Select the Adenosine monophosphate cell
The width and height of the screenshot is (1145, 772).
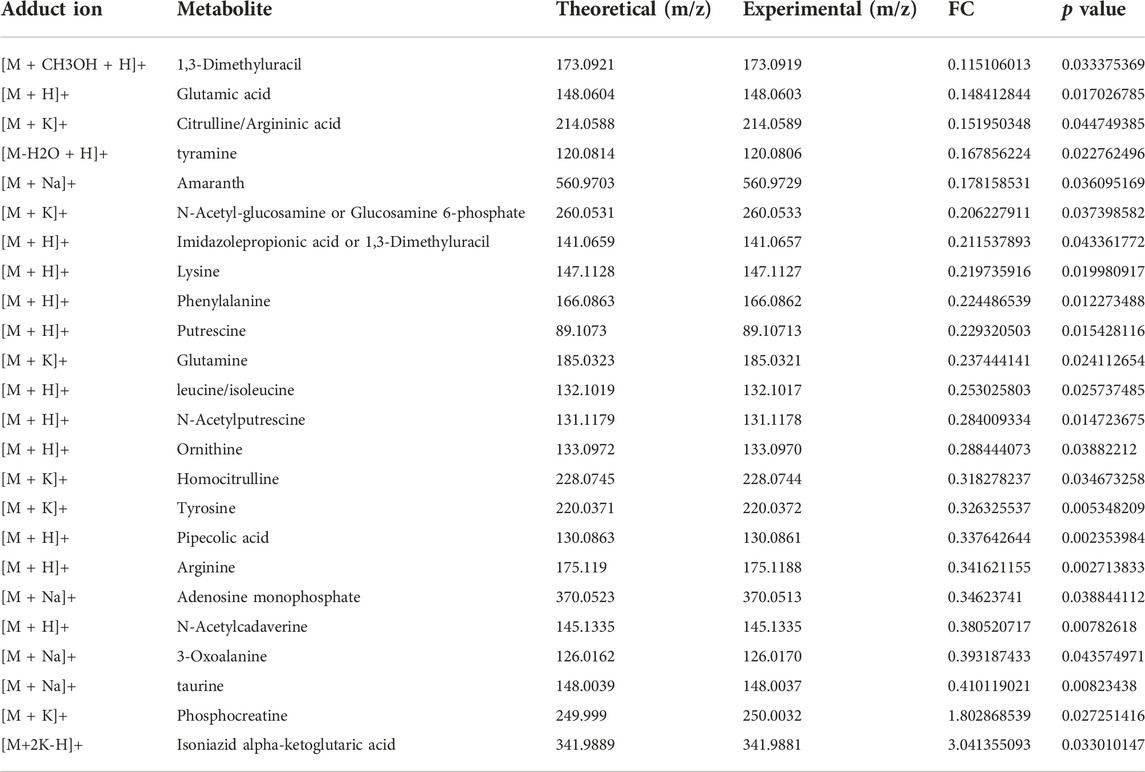click(x=269, y=597)
